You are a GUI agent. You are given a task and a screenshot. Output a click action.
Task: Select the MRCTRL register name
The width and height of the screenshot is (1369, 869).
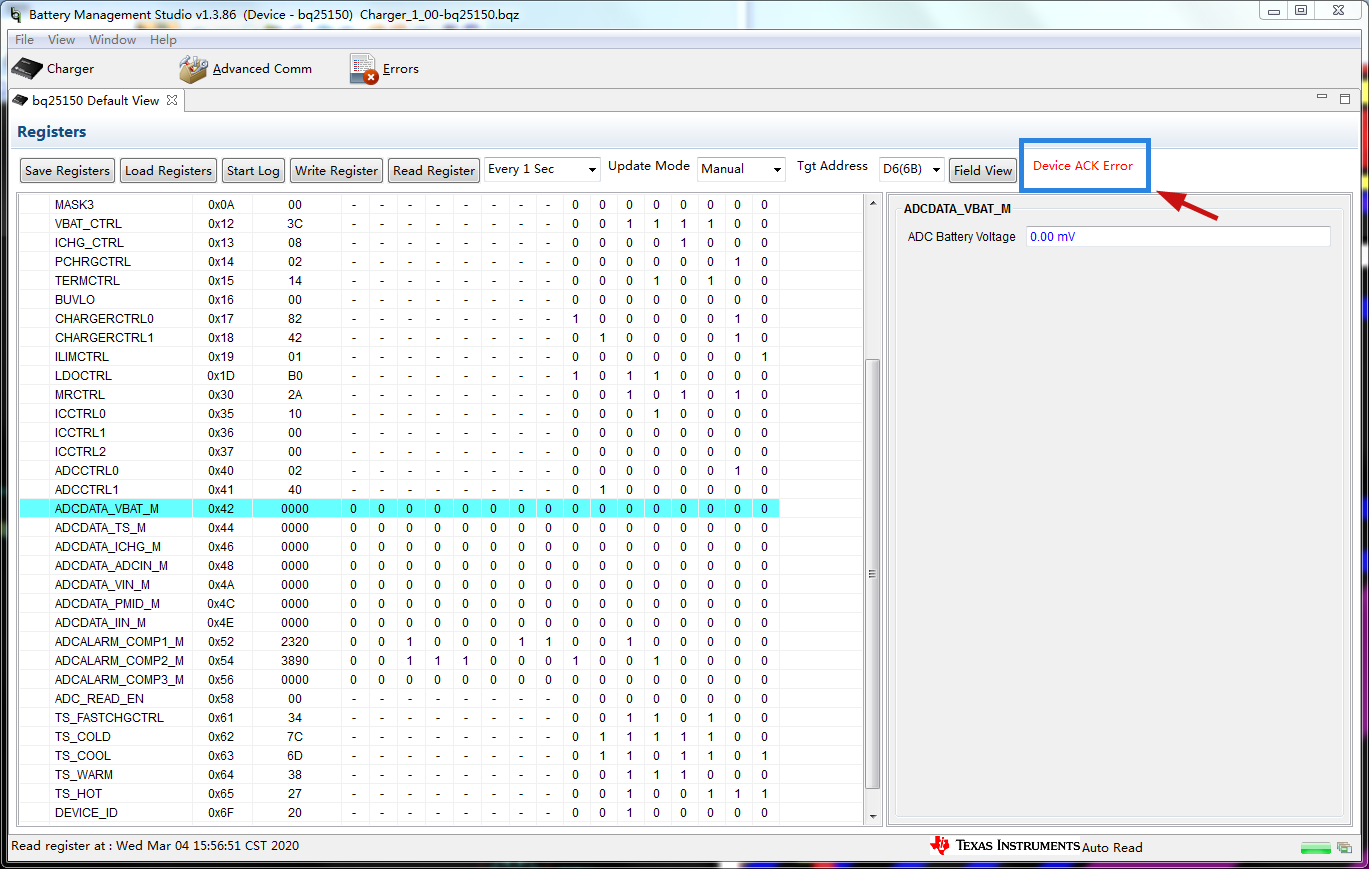click(80, 394)
